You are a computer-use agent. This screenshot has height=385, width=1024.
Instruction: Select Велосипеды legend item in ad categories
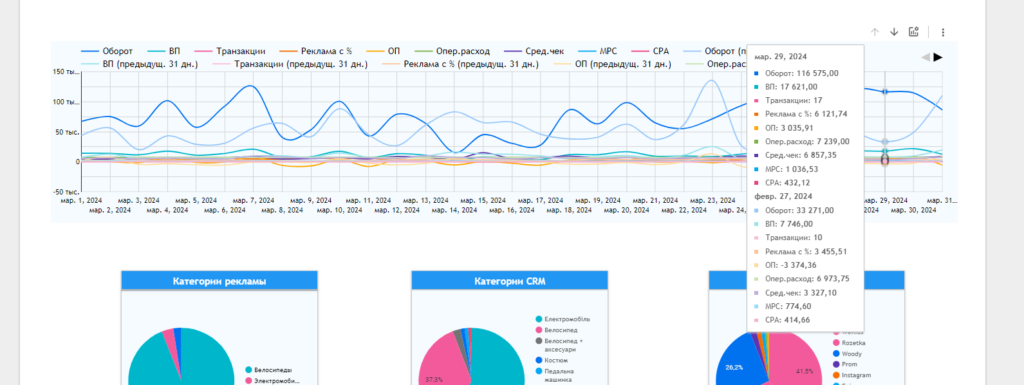tap(268, 369)
